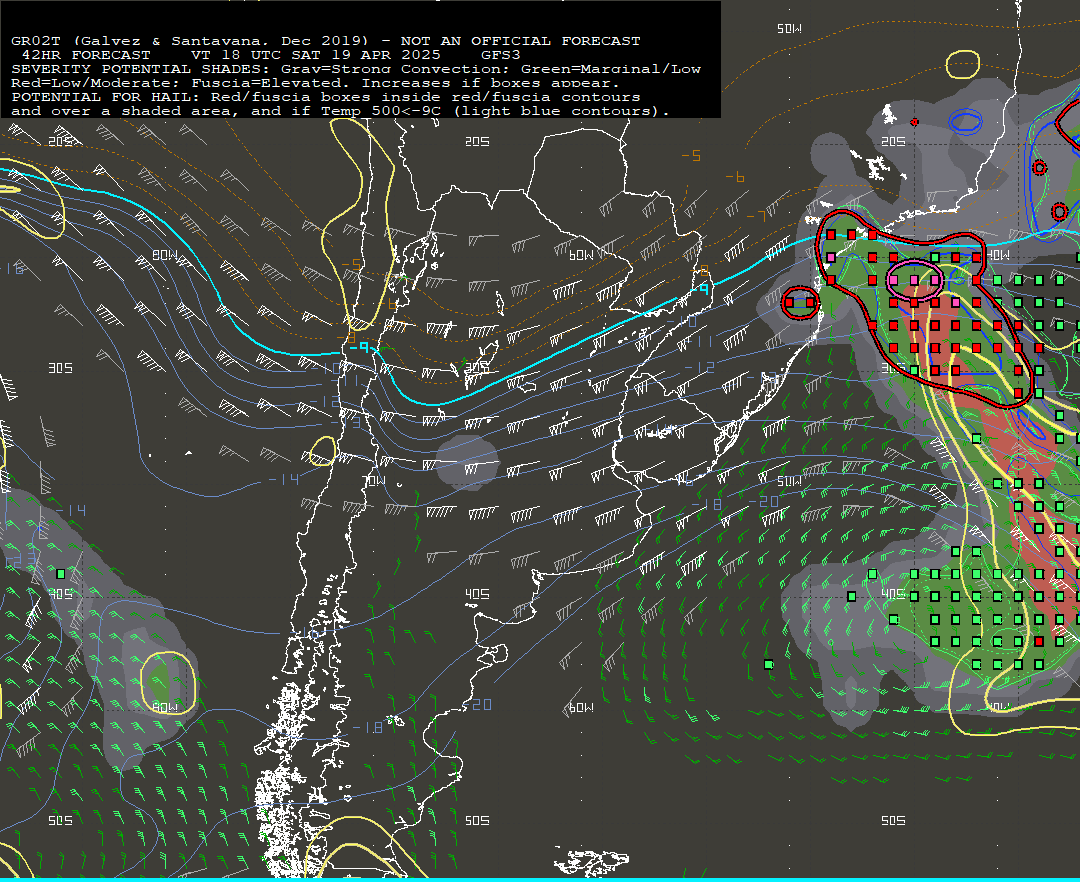
Task: Click the single red box among southern green boxes
Action: tap(1039, 641)
